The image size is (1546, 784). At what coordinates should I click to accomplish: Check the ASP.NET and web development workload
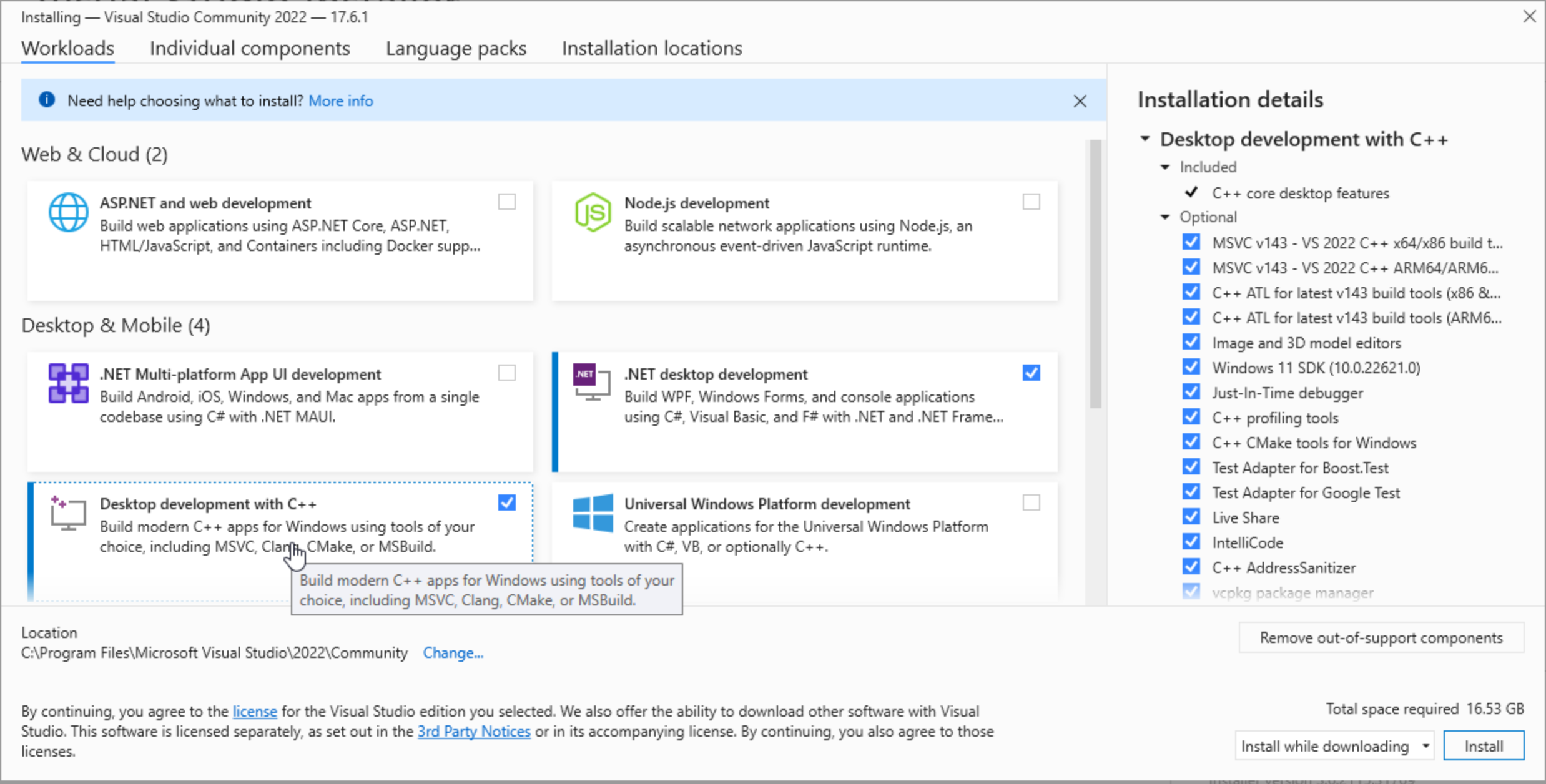tap(507, 202)
